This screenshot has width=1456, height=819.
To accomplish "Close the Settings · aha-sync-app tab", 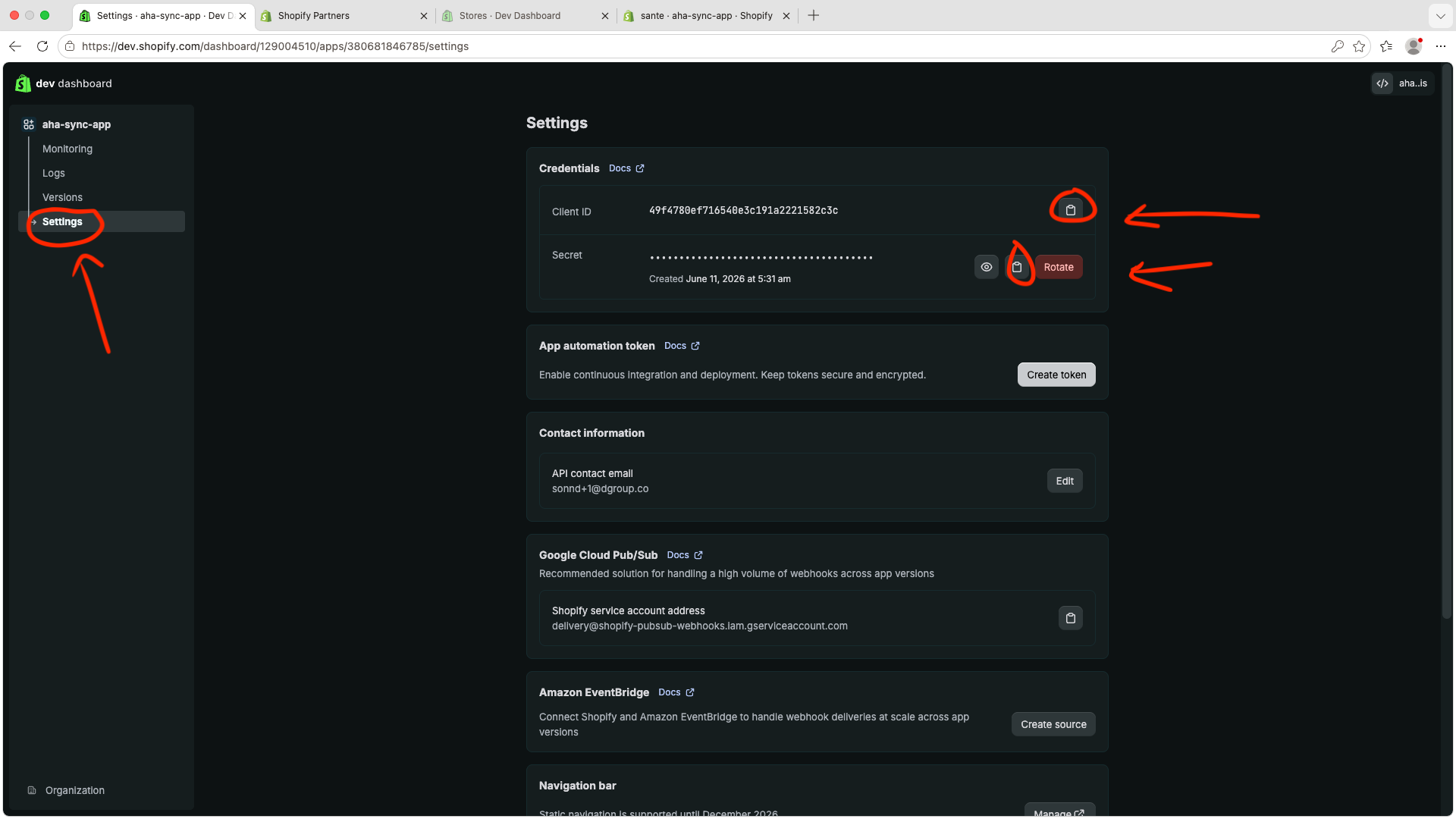I will tap(243, 15).
